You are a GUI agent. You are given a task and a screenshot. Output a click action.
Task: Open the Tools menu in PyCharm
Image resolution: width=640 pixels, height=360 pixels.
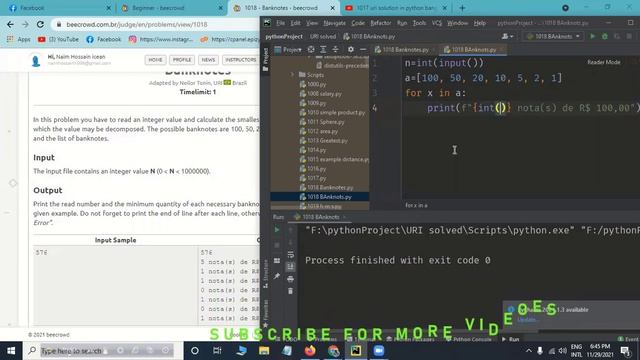click(x=419, y=23)
